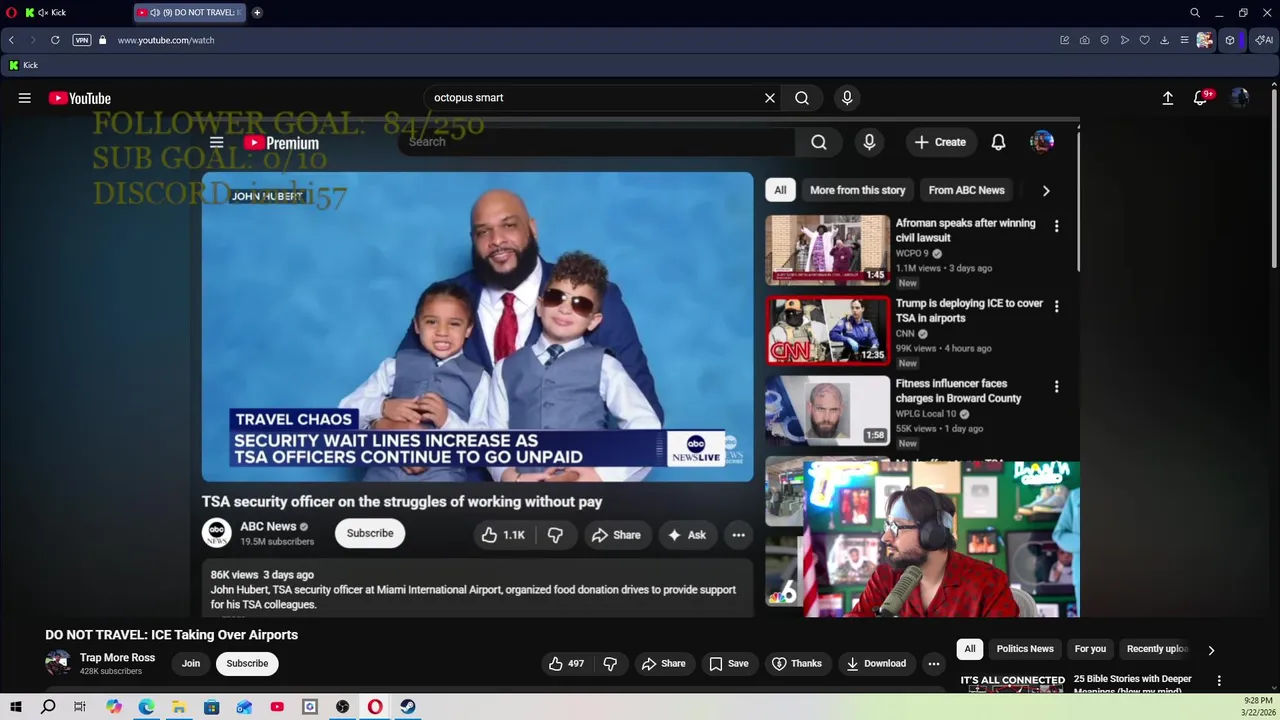Viewport: 1280px width, 720px height.
Task: Start voice search with the microphone
Action: click(847, 98)
